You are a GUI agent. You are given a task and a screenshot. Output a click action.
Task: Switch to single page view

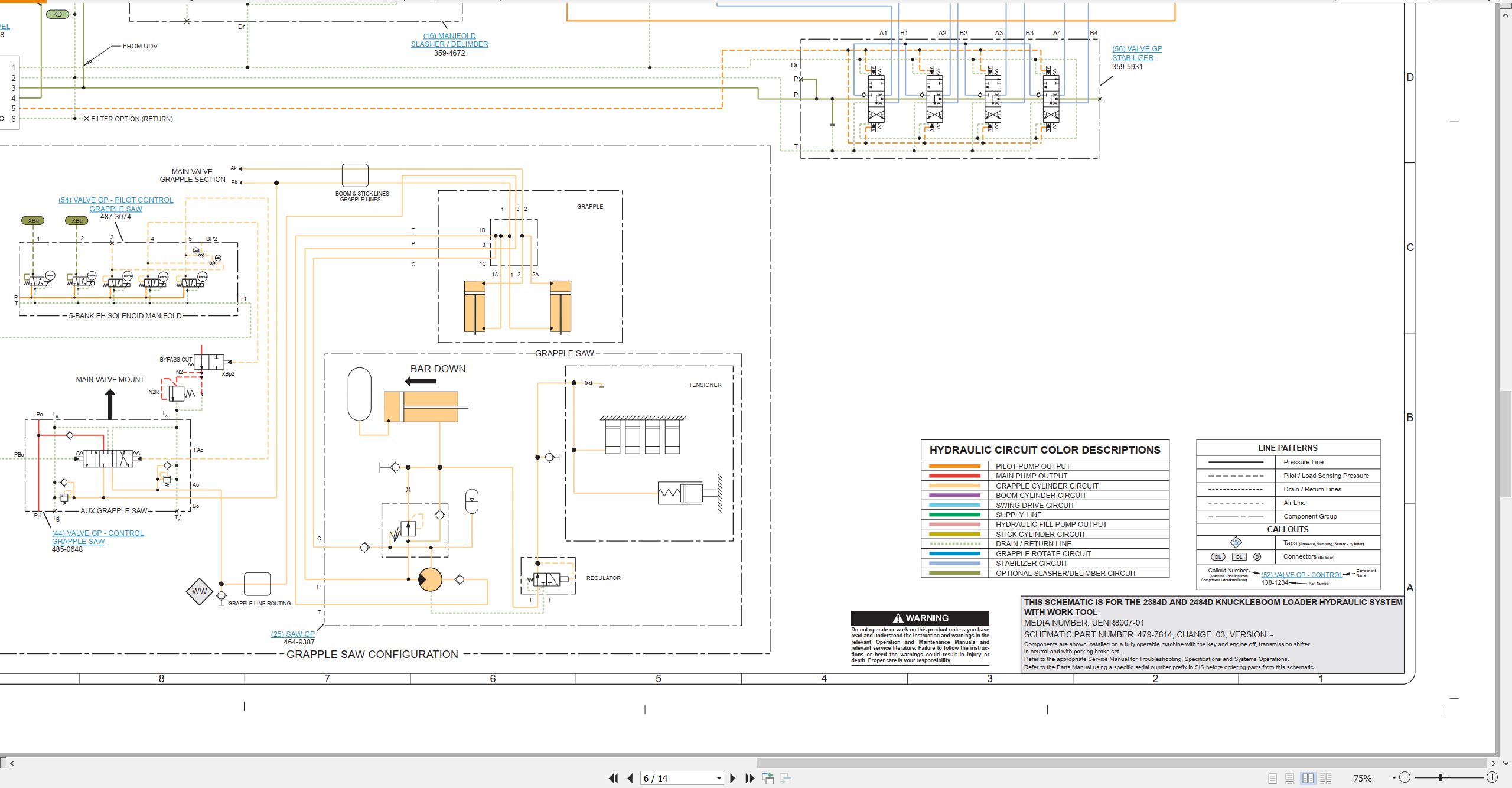(x=1273, y=778)
